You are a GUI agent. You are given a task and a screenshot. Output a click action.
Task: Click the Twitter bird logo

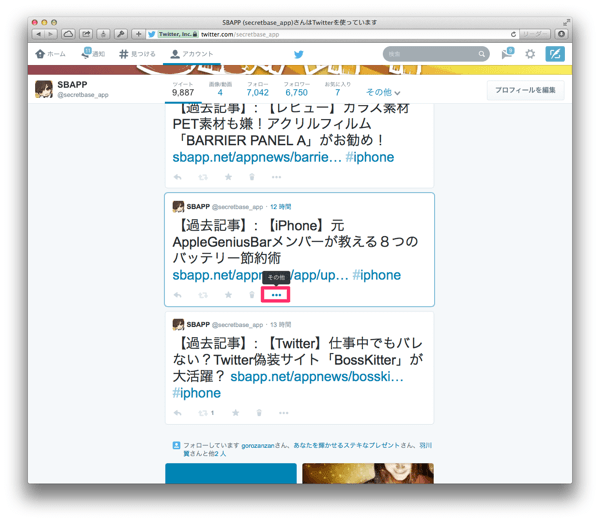coord(299,54)
